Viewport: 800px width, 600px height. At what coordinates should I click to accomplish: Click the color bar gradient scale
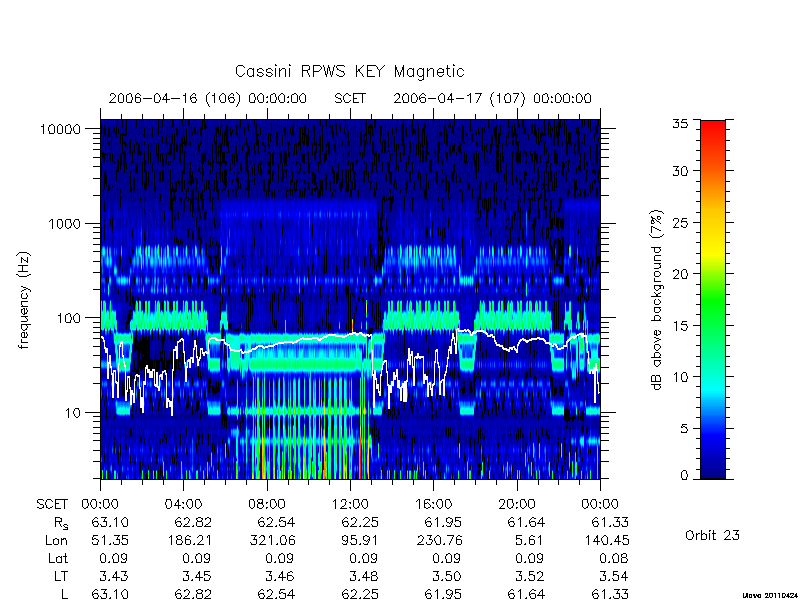pyautogui.click(x=713, y=299)
